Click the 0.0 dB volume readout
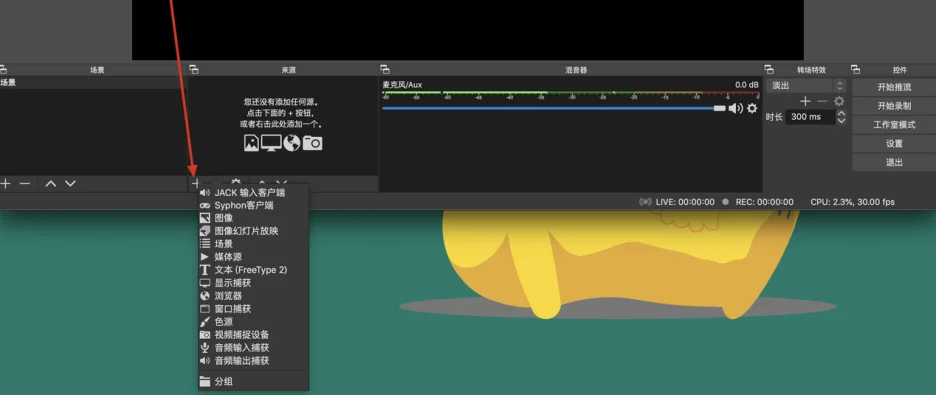The width and height of the screenshot is (936, 395). [747, 85]
